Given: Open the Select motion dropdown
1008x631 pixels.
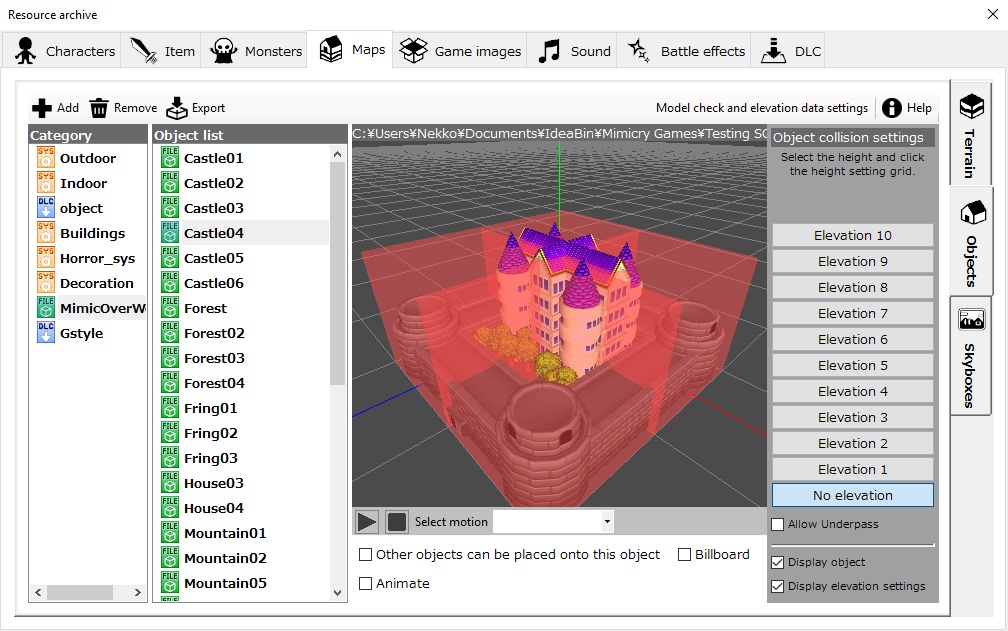Looking at the screenshot, I should 607,522.
